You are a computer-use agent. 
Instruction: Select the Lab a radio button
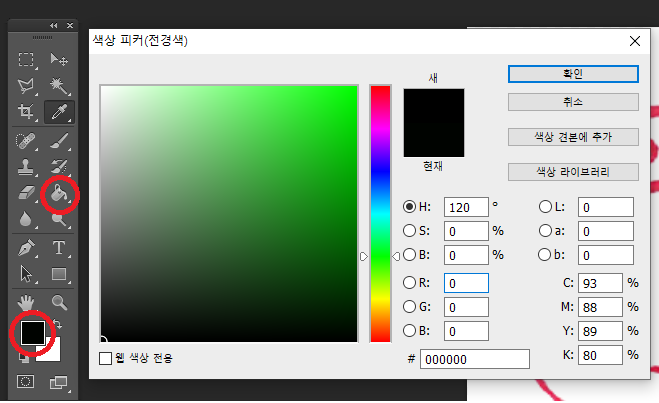click(x=545, y=231)
